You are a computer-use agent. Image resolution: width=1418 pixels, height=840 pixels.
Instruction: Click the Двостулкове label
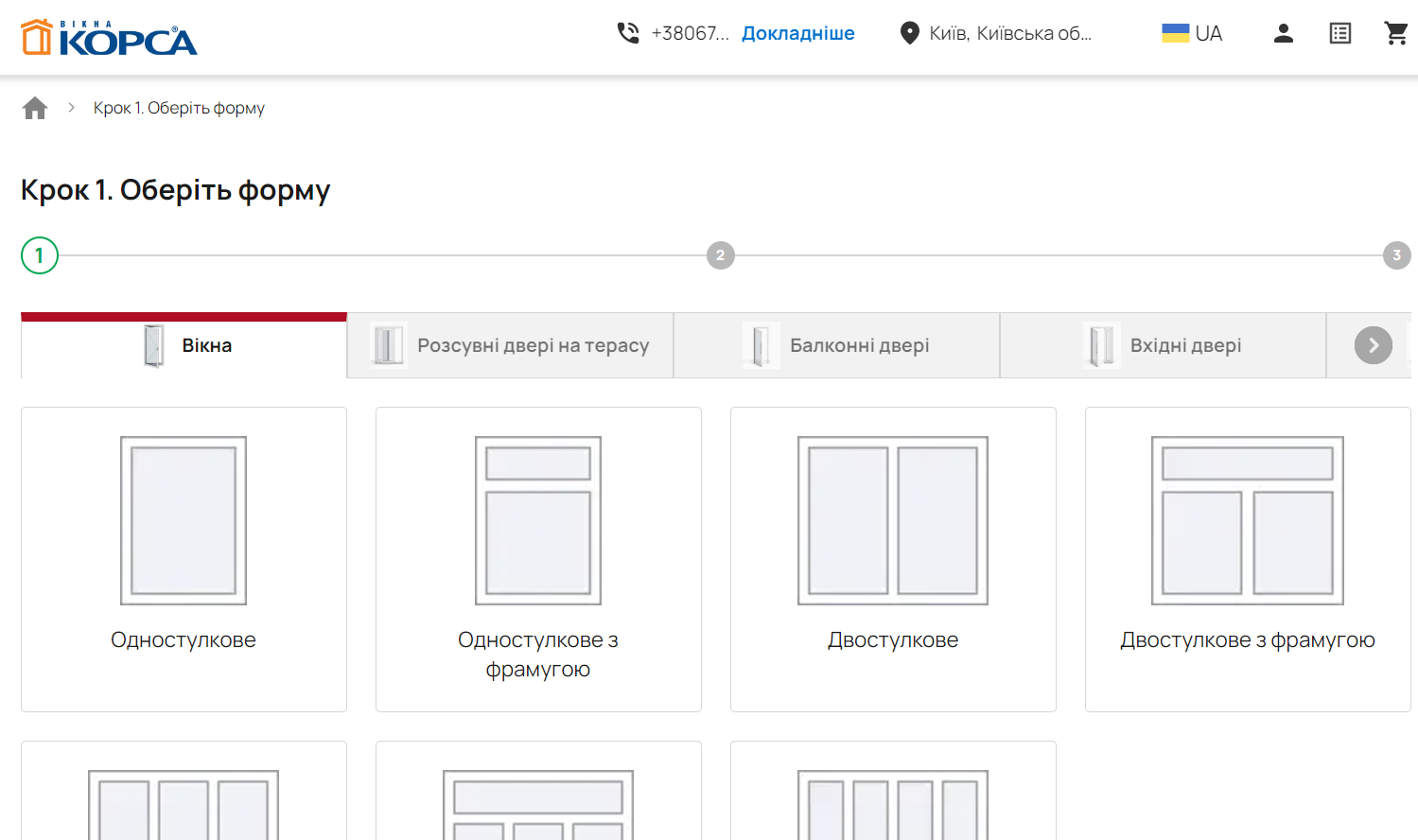(x=893, y=639)
